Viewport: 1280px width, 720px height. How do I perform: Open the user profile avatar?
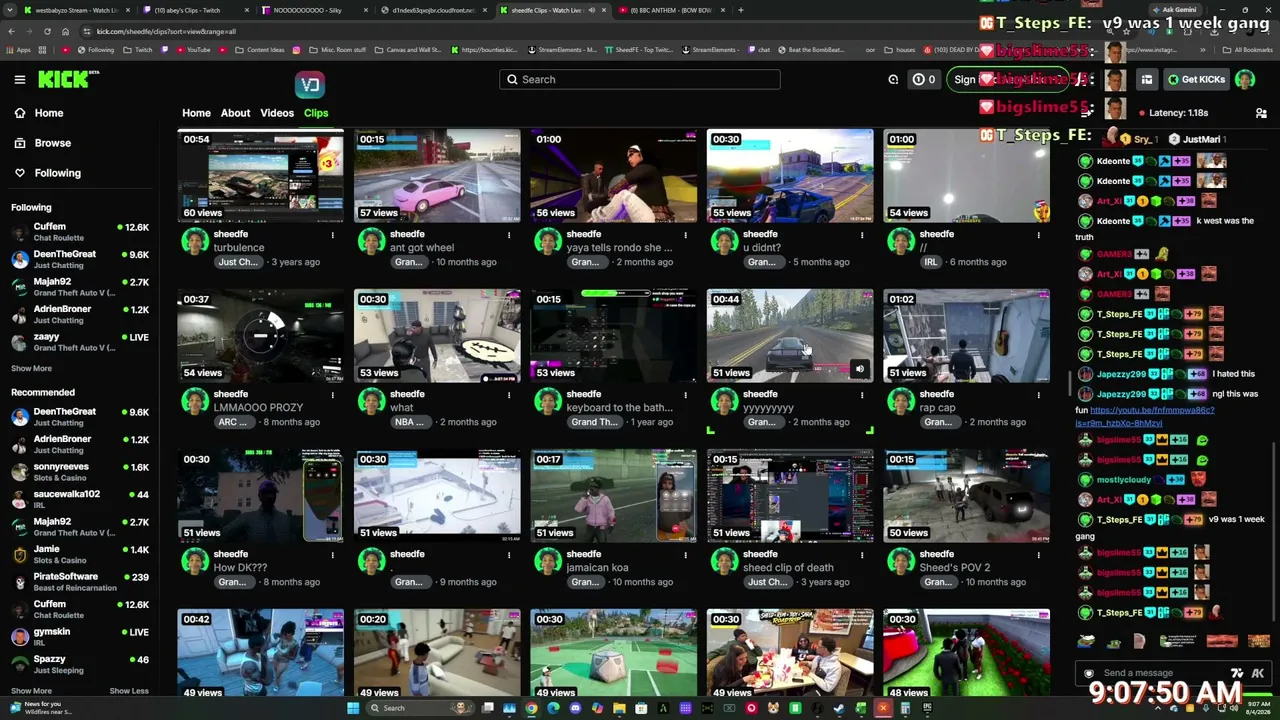[1245, 80]
